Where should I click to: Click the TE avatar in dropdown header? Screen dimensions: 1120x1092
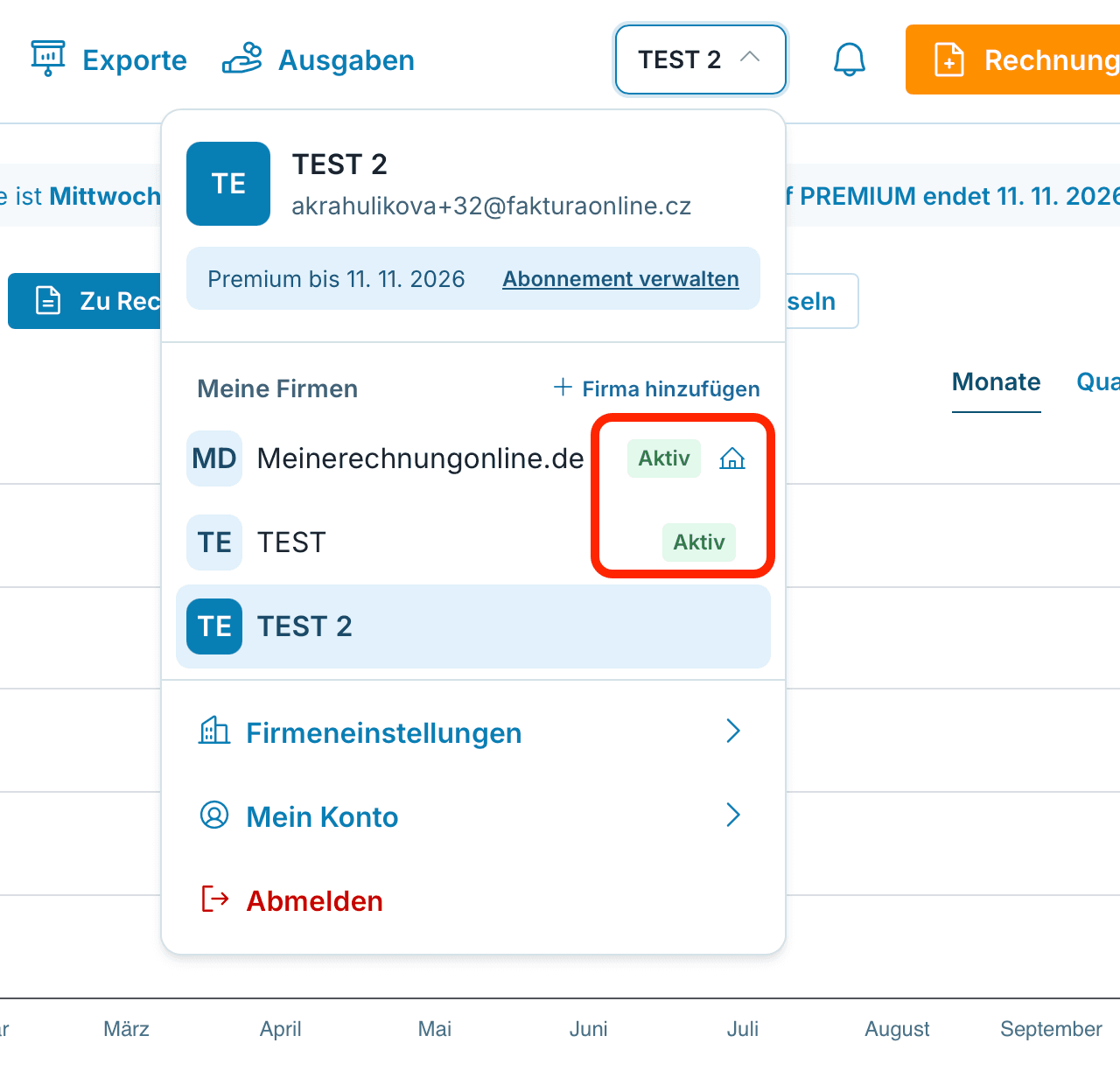(x=228, y=184)
